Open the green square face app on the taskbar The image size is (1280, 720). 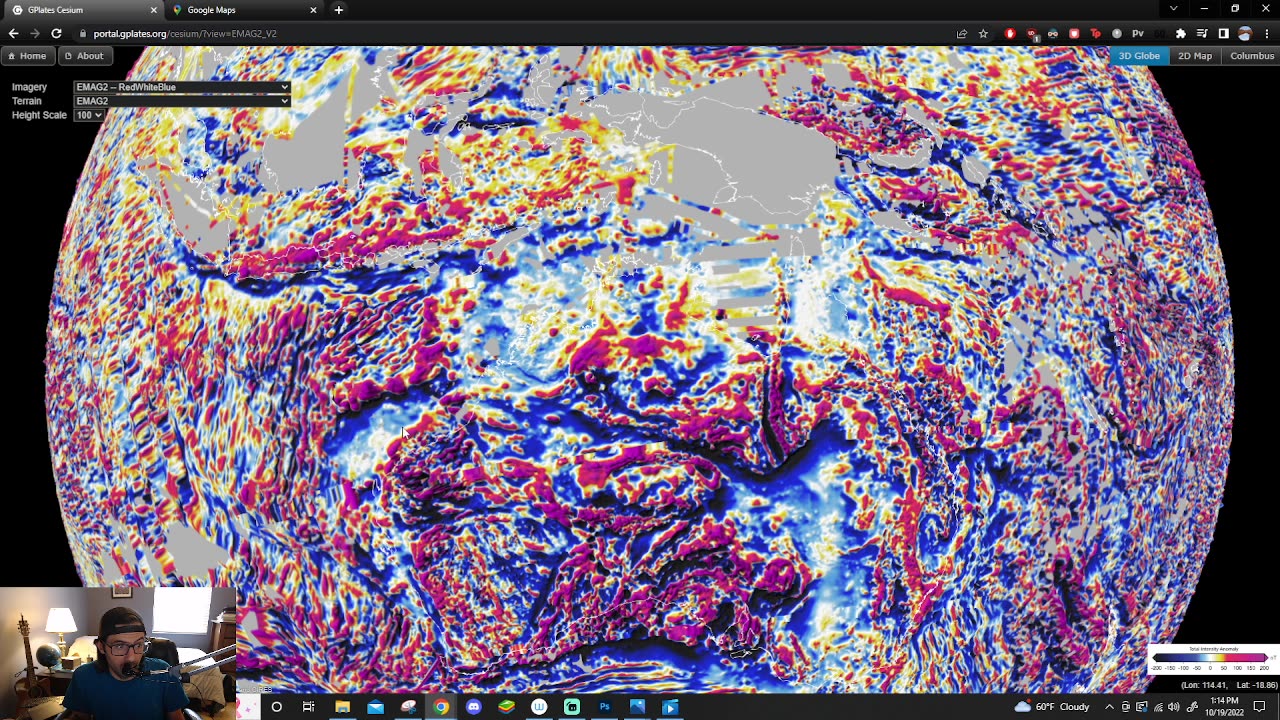(x=572, y=707)
